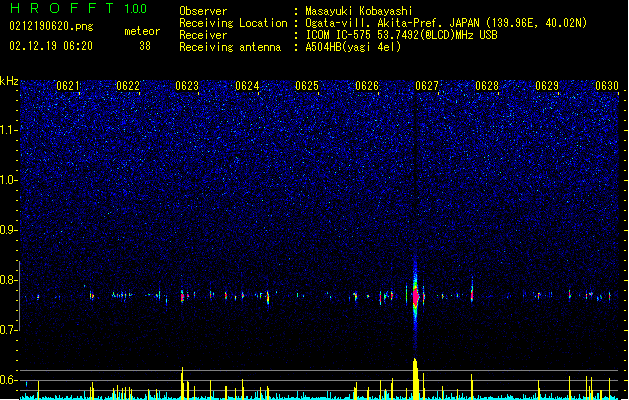Image resolution: width=629 pixels, height=400 pixels.
Task: Select the file name 0212190620.png
Action: (x=51, y=27)
